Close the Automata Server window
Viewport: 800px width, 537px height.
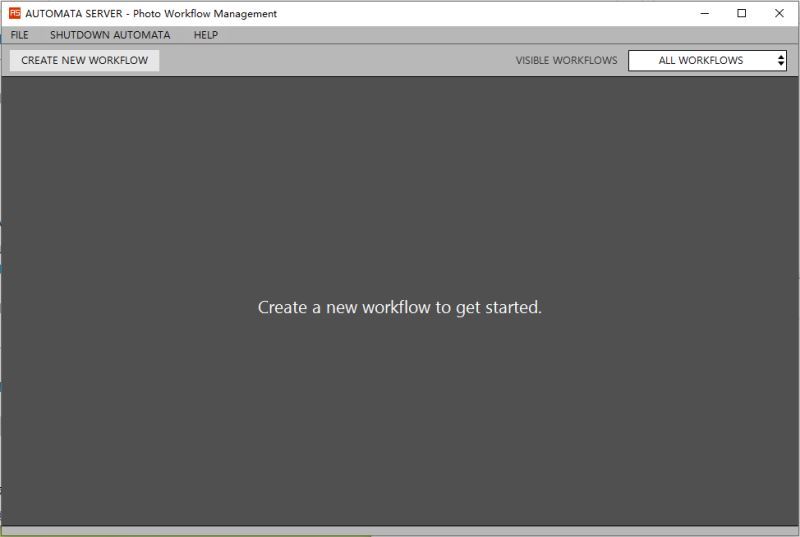pos(779,13)
